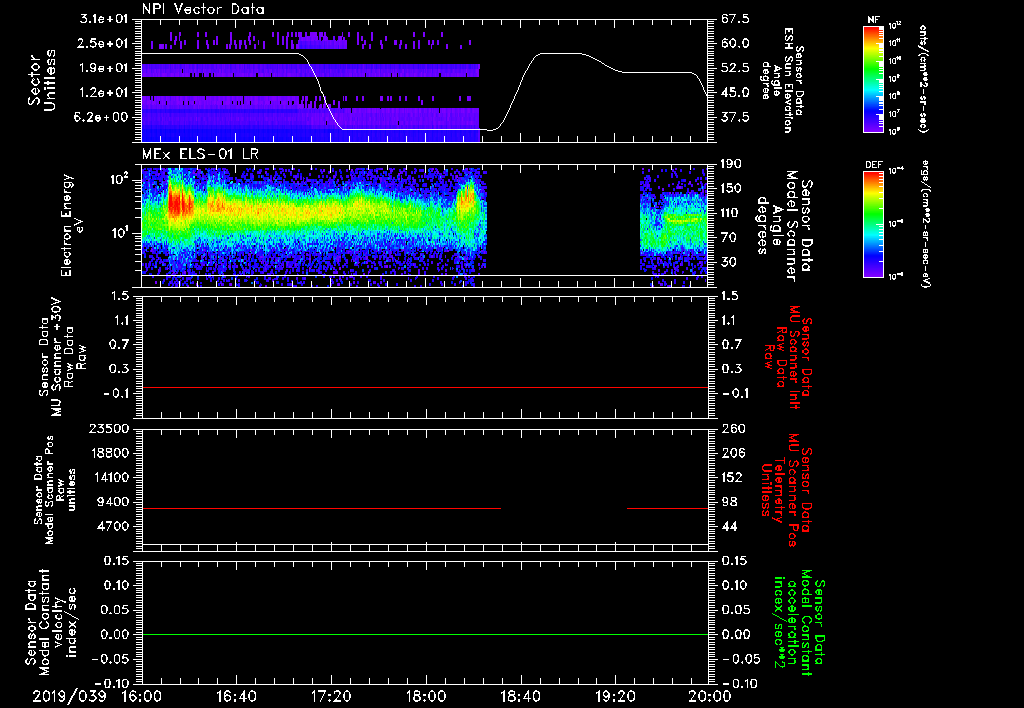This screenshot has height=708, width=1024.
Task: Click the "16:00" time tick label
Action: (142, 696)
